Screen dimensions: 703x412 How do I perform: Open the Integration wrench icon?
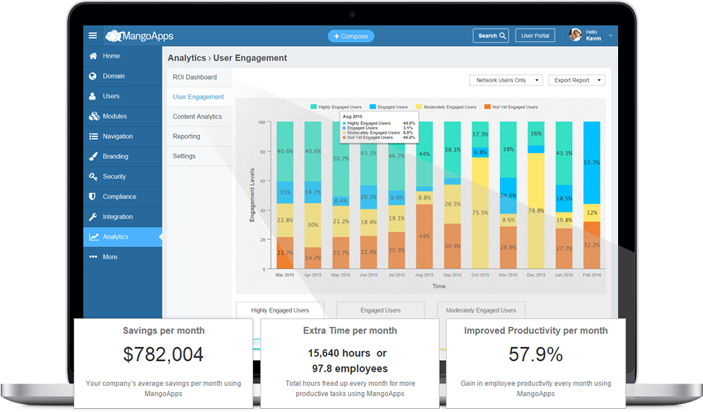click(x=93, y=217)
